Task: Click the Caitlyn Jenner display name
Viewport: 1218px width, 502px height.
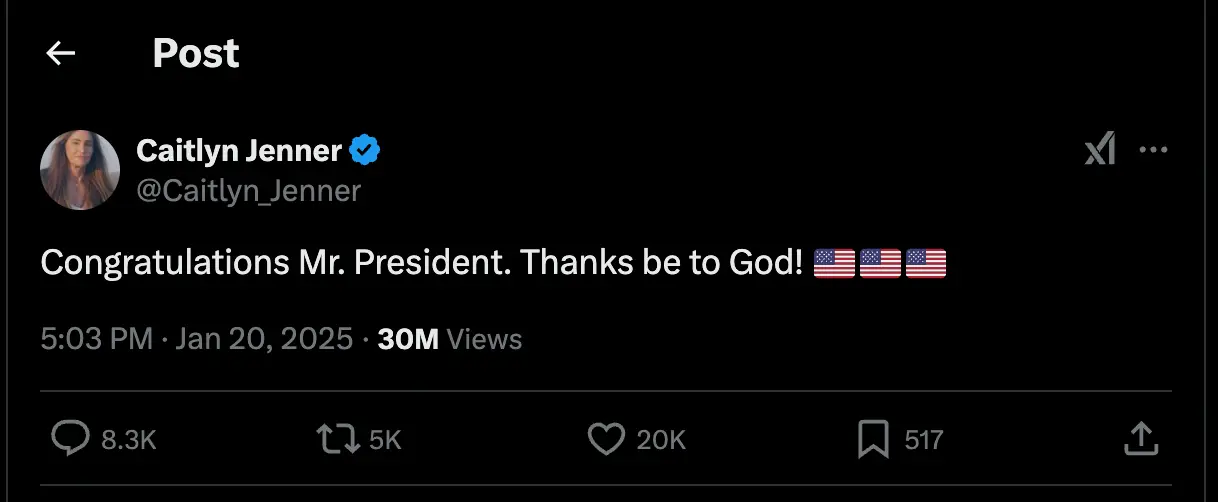Action: (x=239, y=151)
